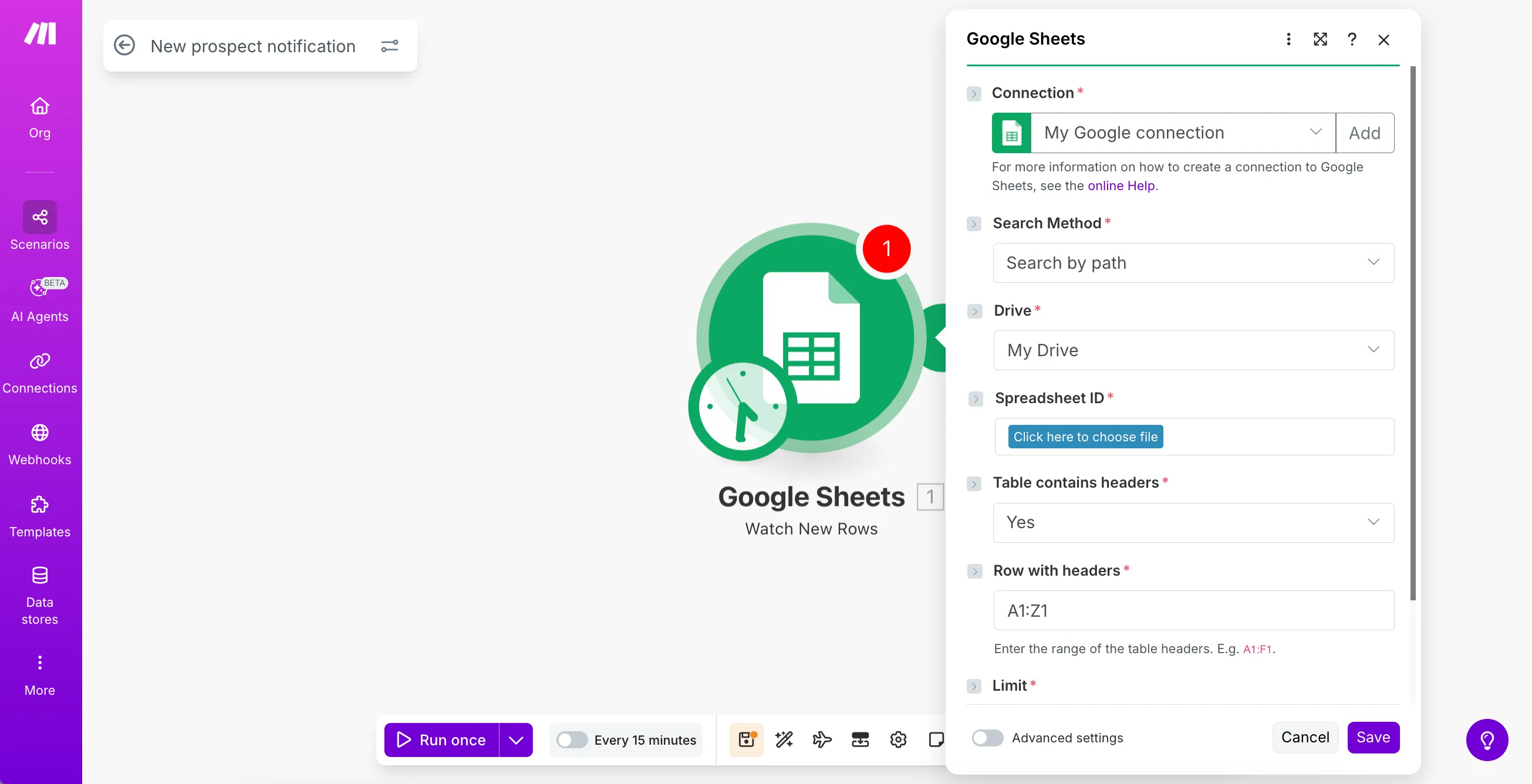This screenshot has height=784, width=1532.
Task: Click the Make logo in sidebar
Action: tap(40, 33)
